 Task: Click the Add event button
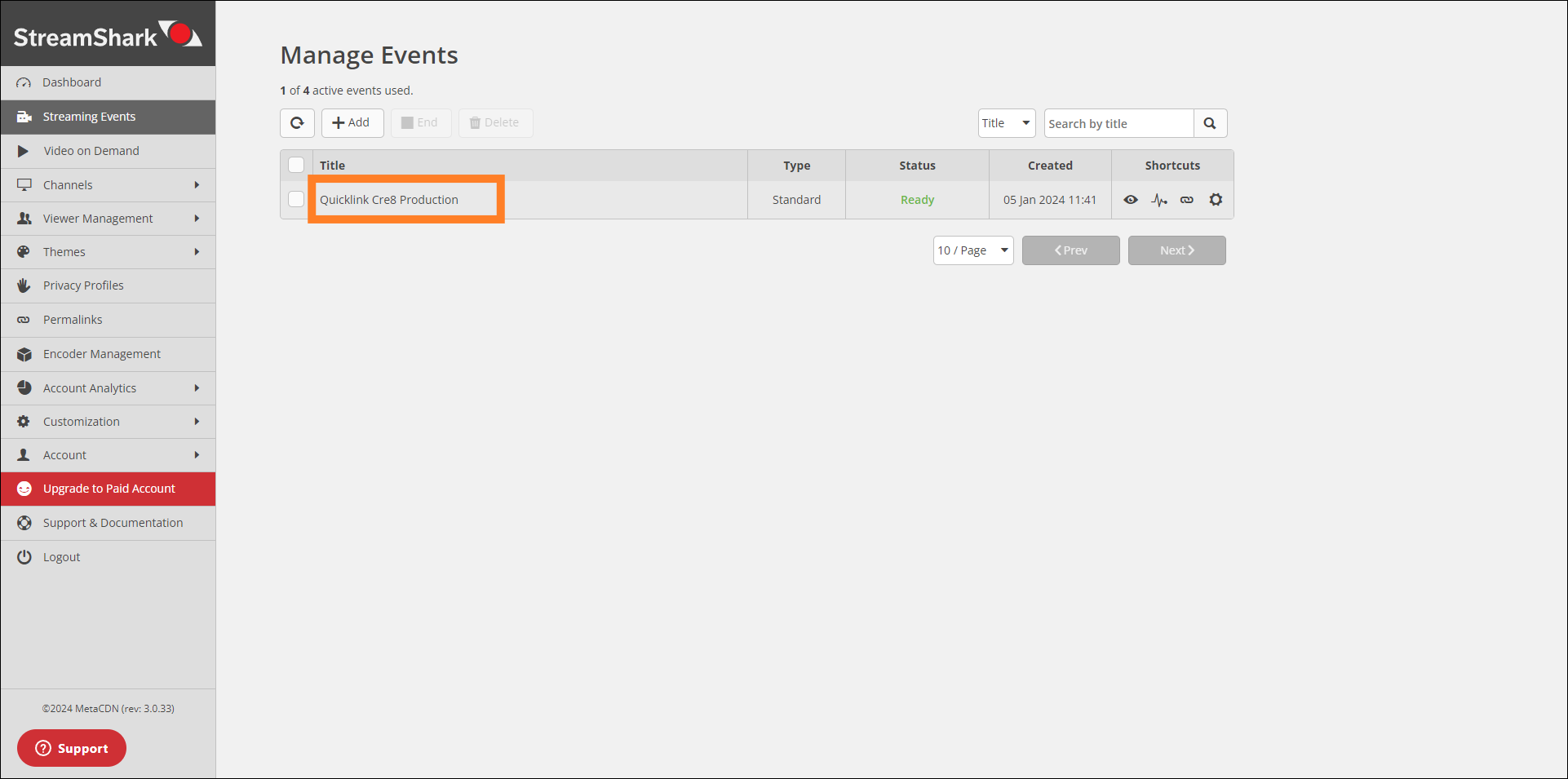point(352,123)
